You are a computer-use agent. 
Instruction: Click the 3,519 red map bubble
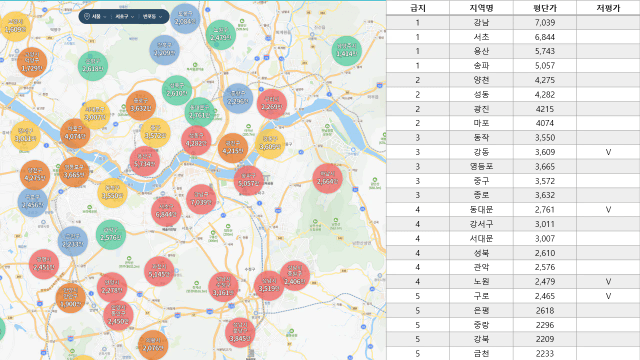tap(269, 285)
